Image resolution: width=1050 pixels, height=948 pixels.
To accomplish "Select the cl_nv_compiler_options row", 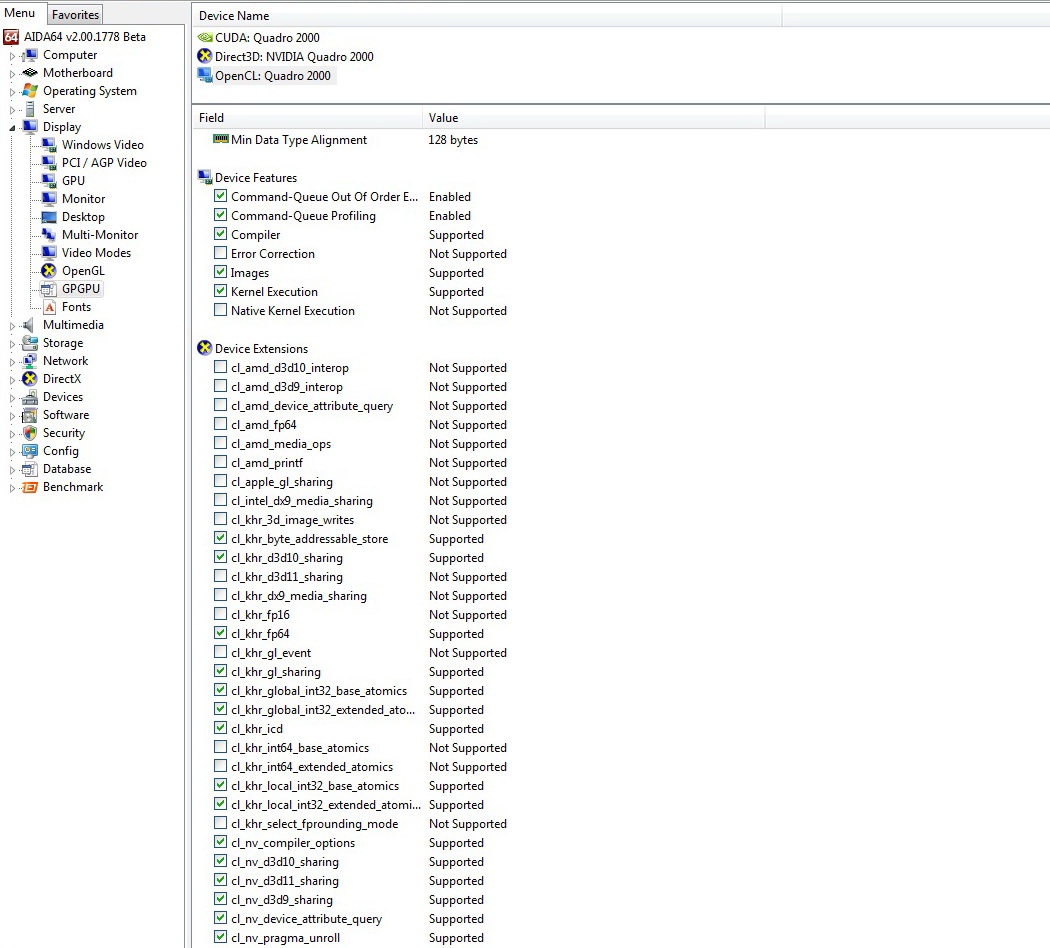I will pyautogui.click(x=293, y=843).
